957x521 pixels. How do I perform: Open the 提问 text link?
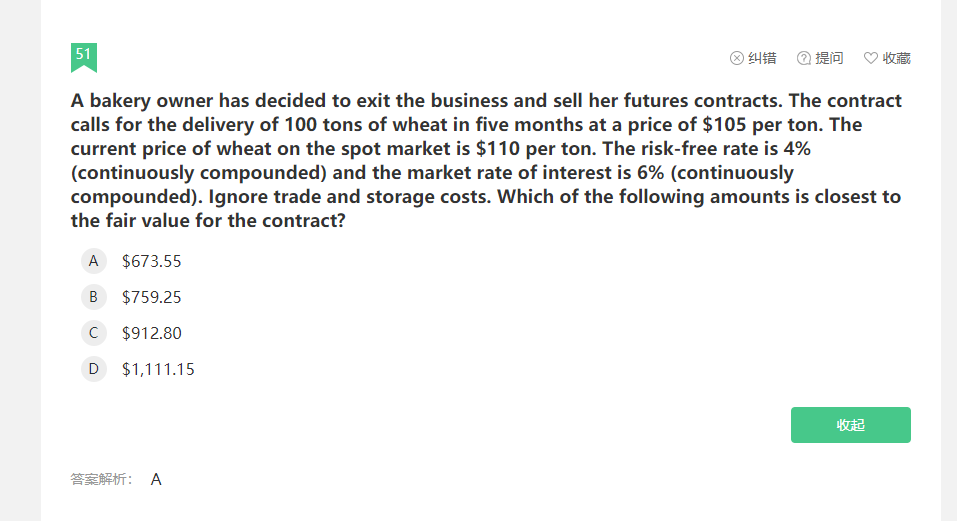830,58
